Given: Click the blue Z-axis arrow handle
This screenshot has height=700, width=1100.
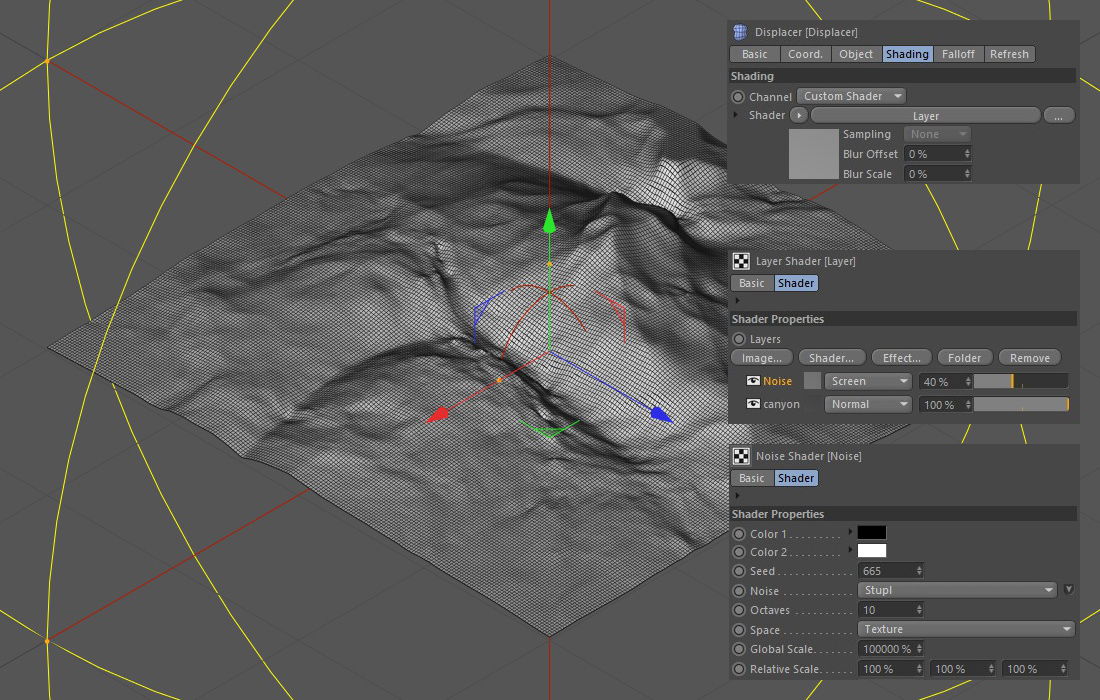Looking at the screenshot, I should click(x=660, y=413).
